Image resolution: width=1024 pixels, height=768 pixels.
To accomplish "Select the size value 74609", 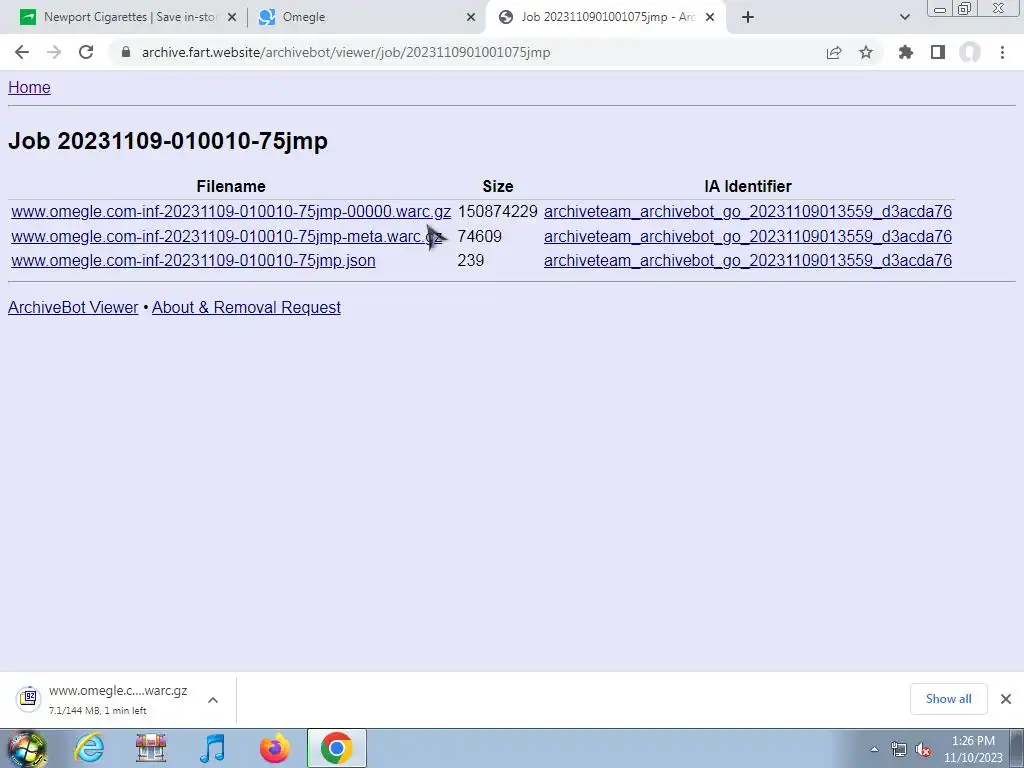I will 479,236.
